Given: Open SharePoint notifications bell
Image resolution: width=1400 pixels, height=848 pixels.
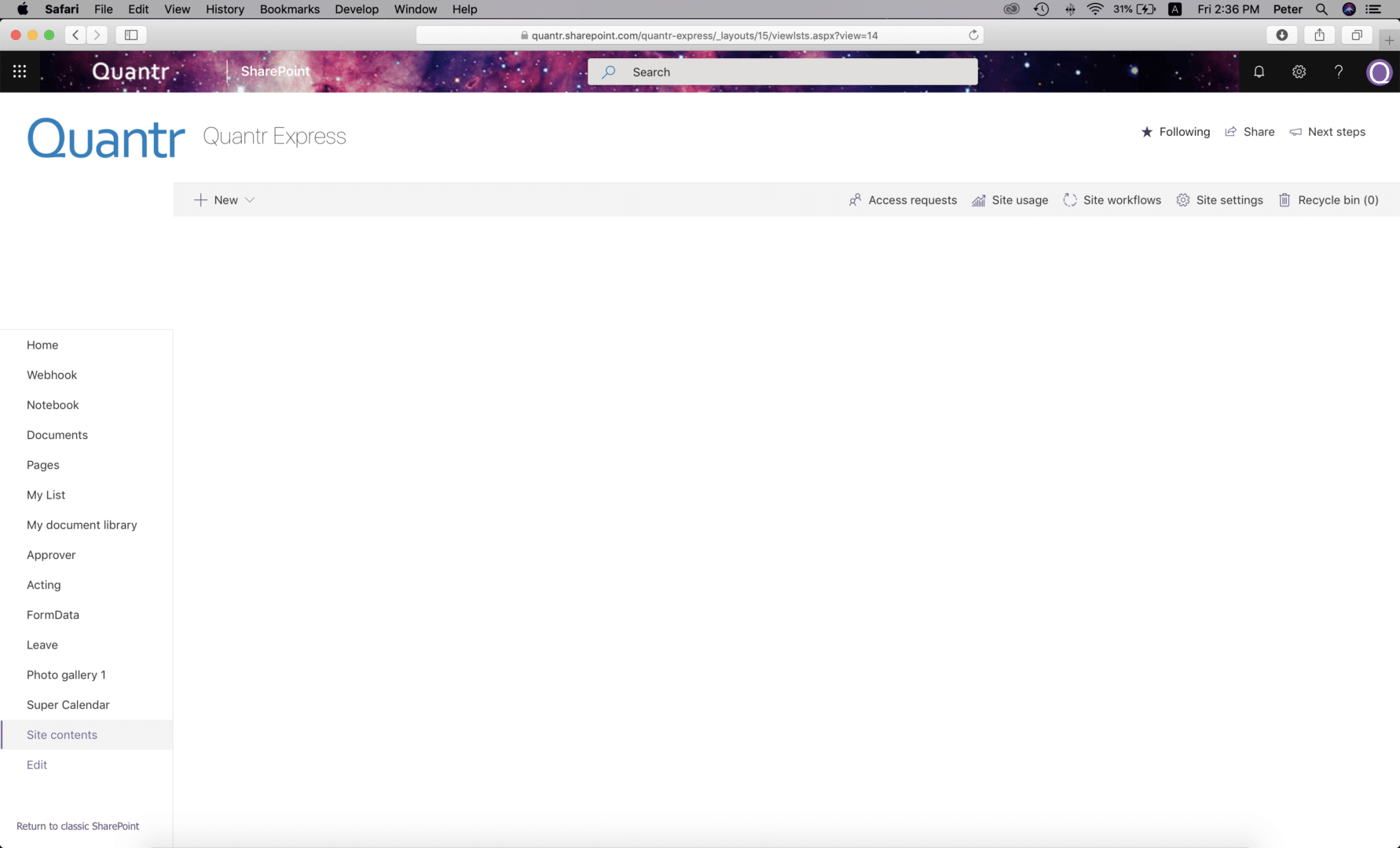Looking at the screenshot, I should coord(1259,71).
